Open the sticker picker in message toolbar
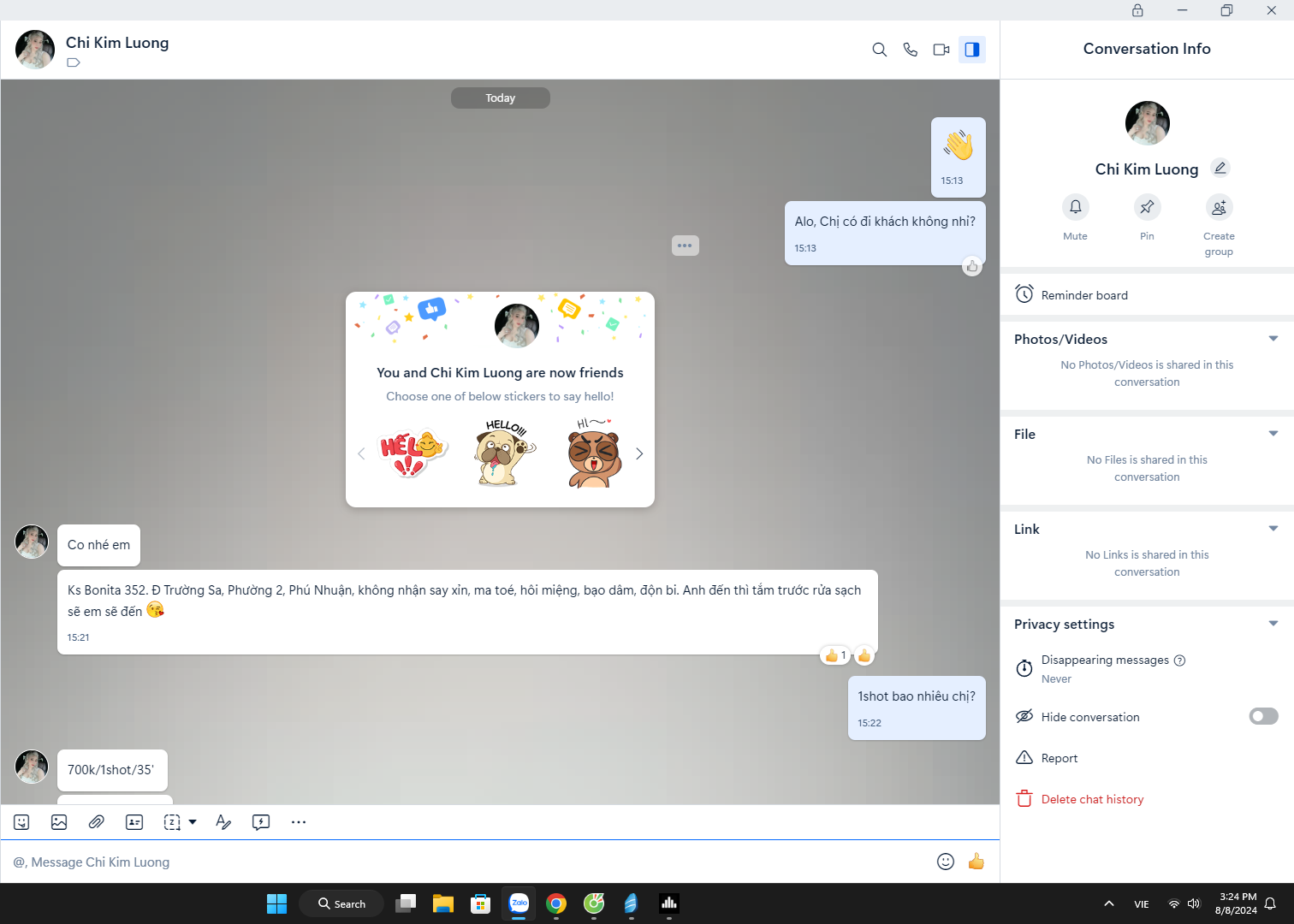This screenshot has width=1294, height=924. 22,822
